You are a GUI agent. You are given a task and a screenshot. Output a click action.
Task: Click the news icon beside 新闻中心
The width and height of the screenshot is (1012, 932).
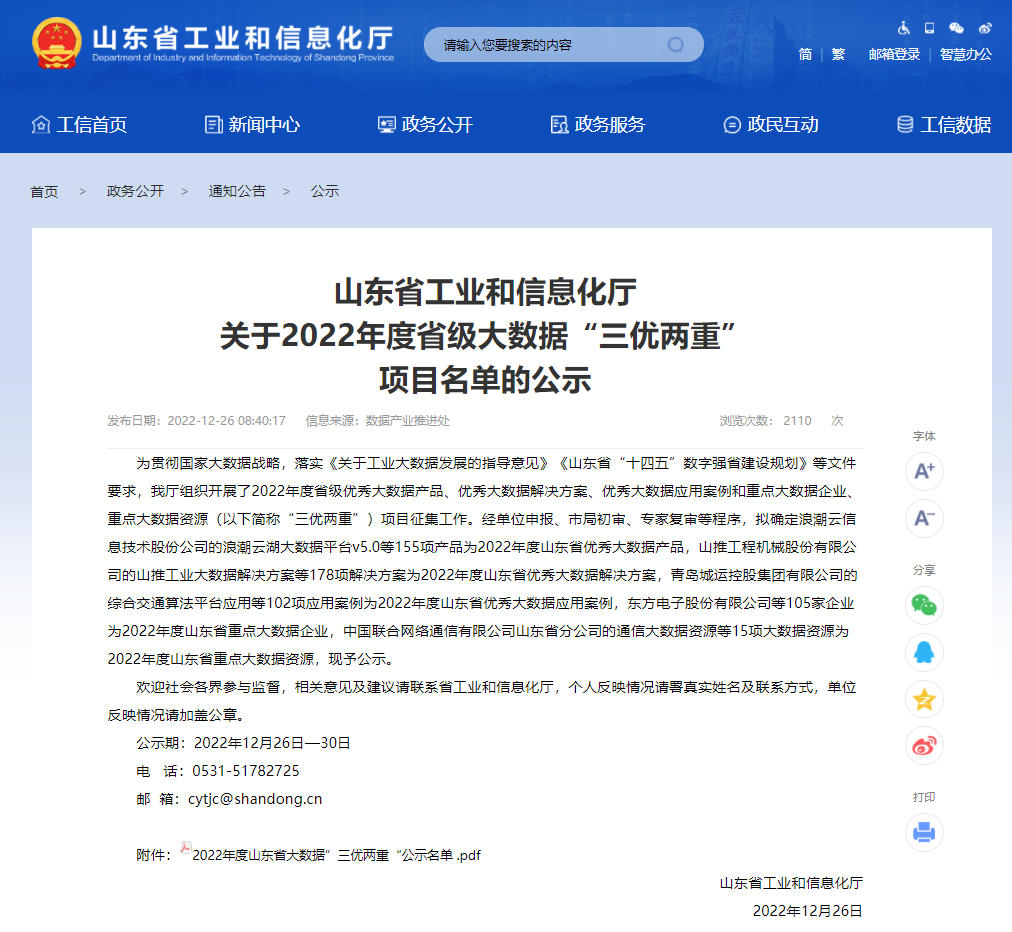pyautogui.click(x=213, y=125)
